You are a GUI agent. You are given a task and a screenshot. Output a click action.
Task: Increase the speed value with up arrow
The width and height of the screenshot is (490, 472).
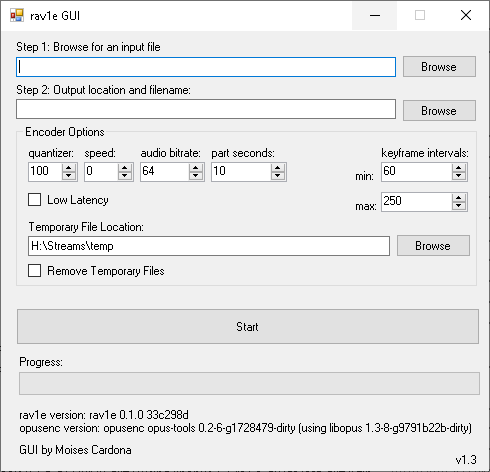125,168
